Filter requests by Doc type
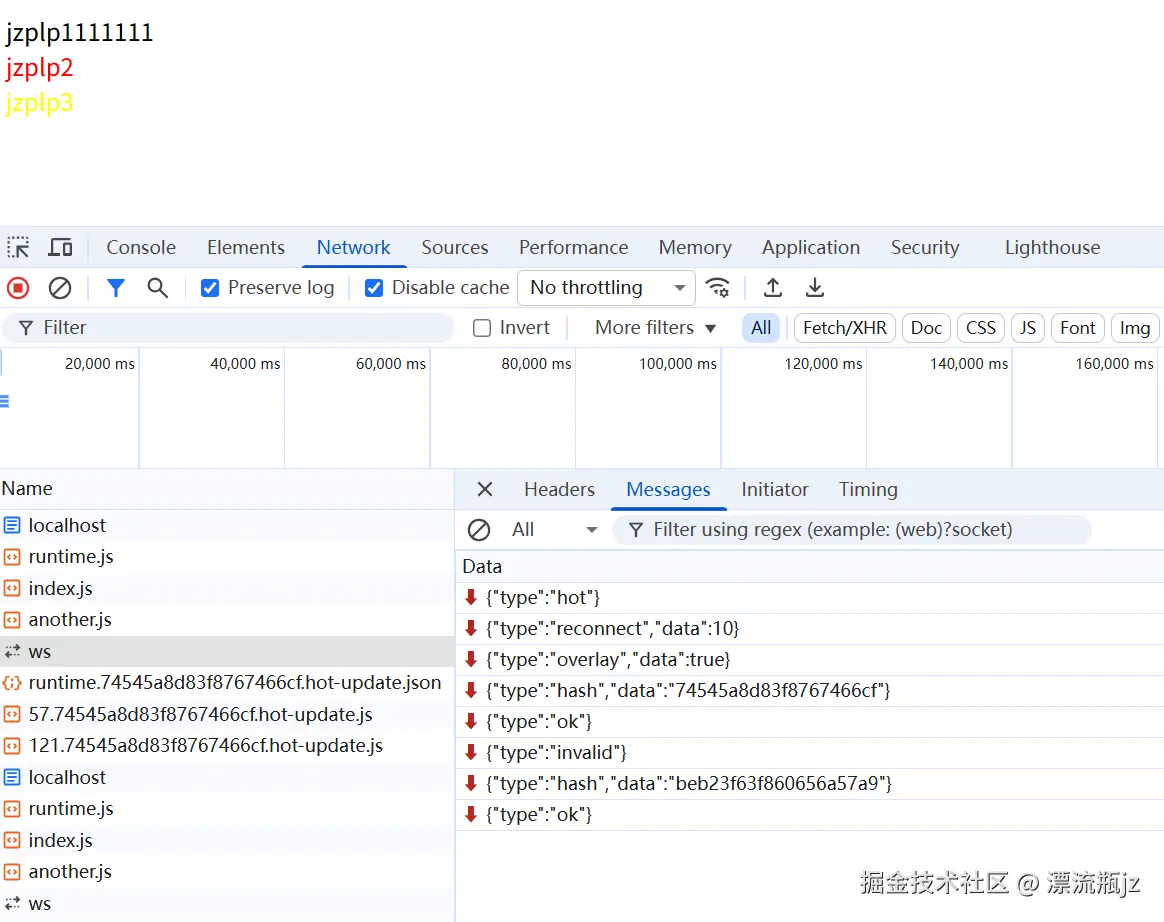 tap(926, 328)
